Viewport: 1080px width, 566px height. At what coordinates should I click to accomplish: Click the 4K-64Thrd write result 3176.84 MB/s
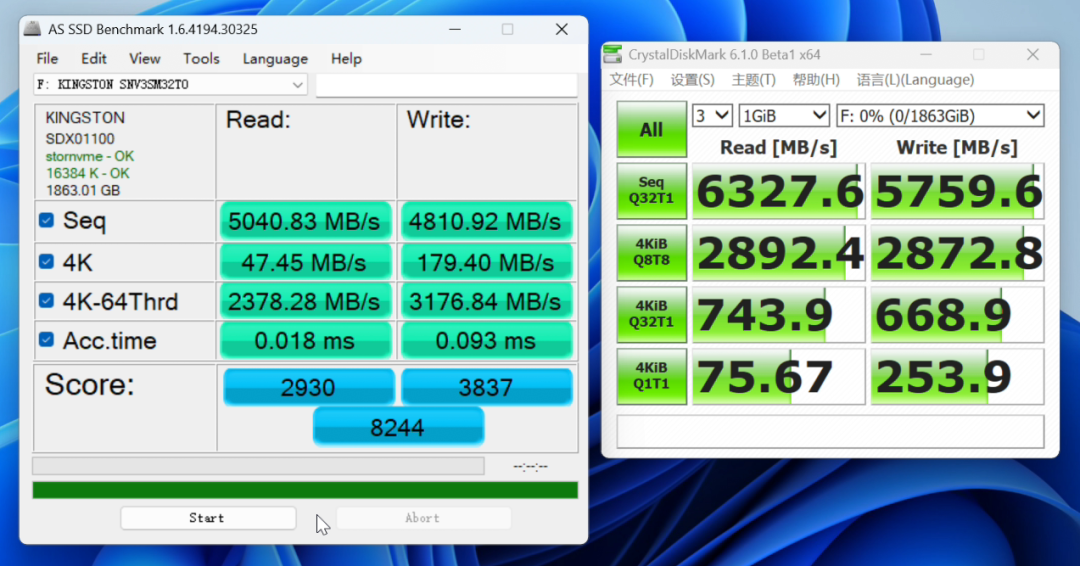pos(486,302)
